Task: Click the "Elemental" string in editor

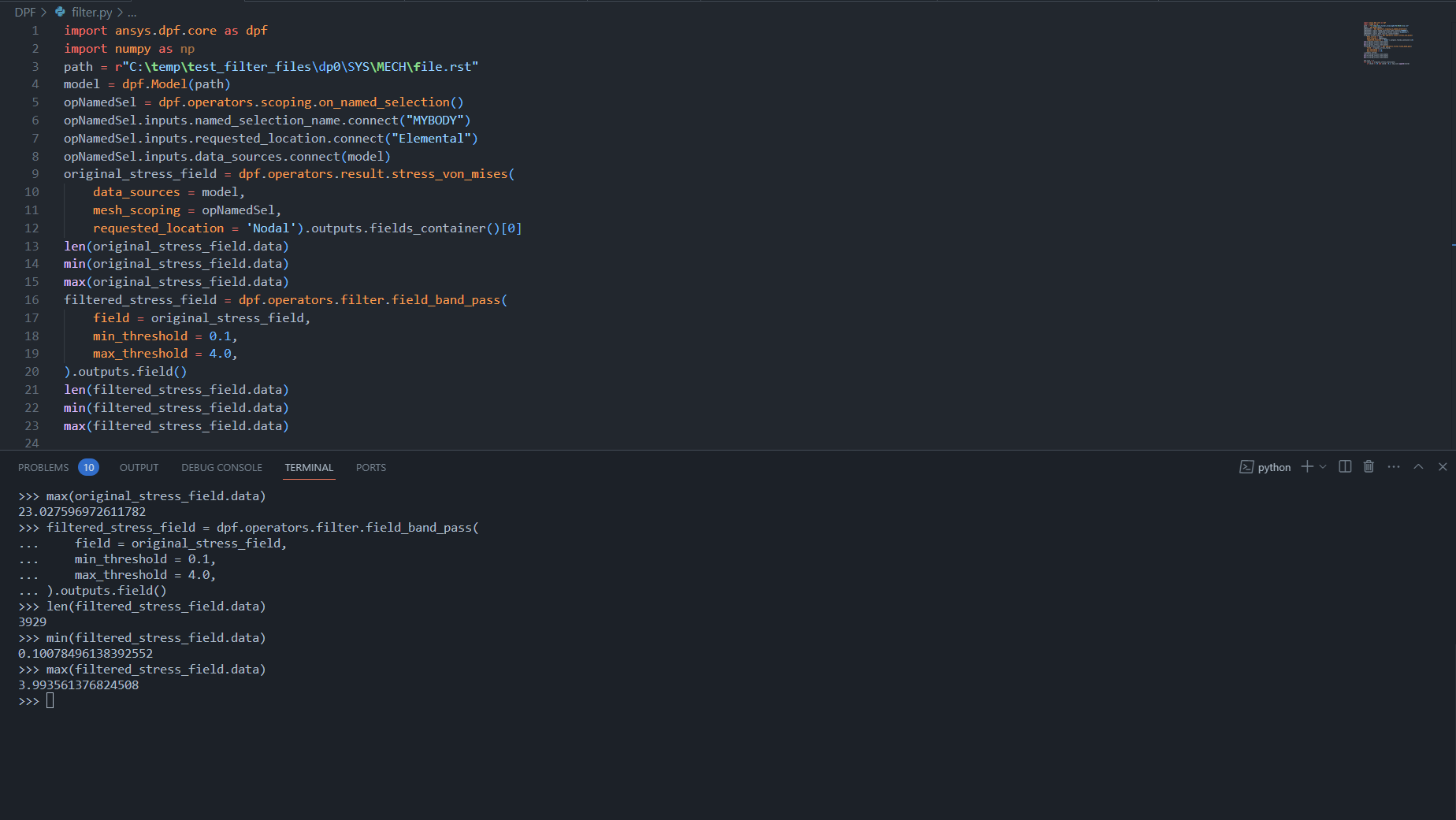Action: [x=431, y=139]
